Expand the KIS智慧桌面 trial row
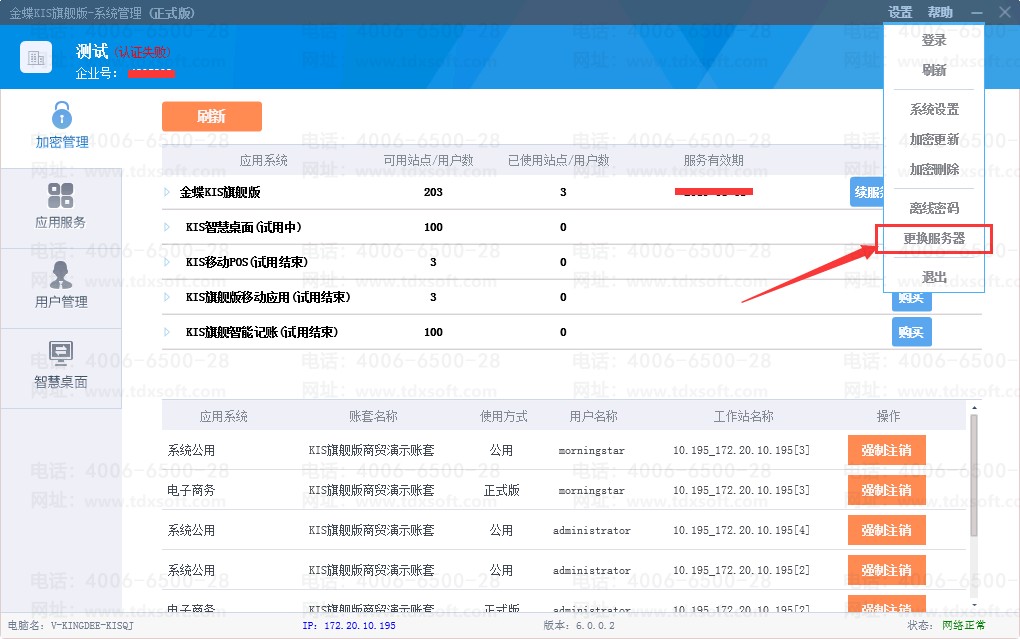Viewport: 1020px width, 639px height. click(x=167, y=227)
